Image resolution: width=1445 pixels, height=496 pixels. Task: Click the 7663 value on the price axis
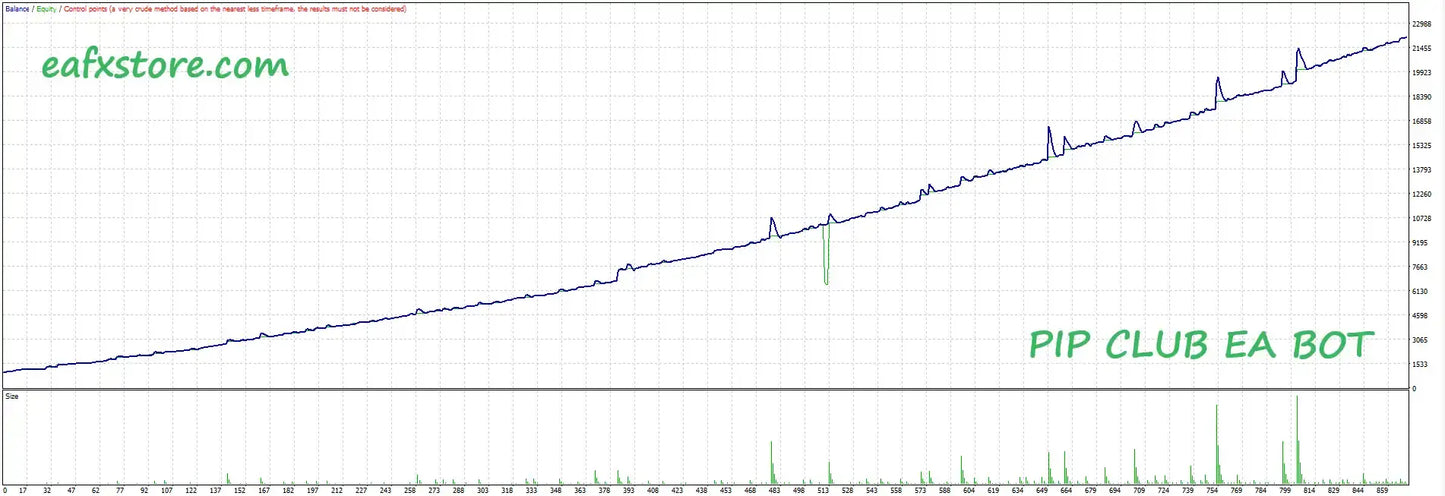1420,268
